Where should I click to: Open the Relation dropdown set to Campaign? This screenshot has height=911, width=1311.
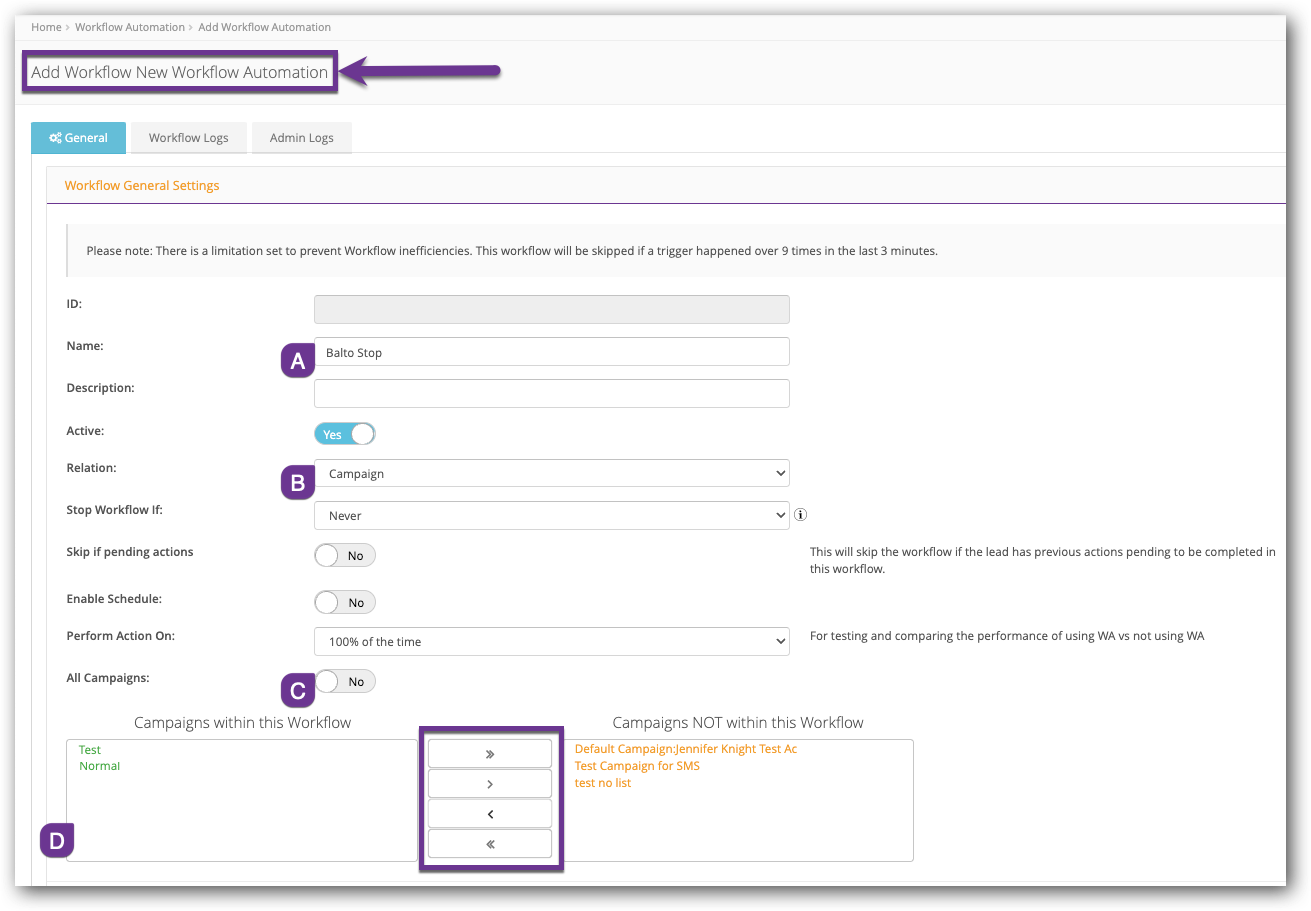pyautogui.click(x=552, y=474)
